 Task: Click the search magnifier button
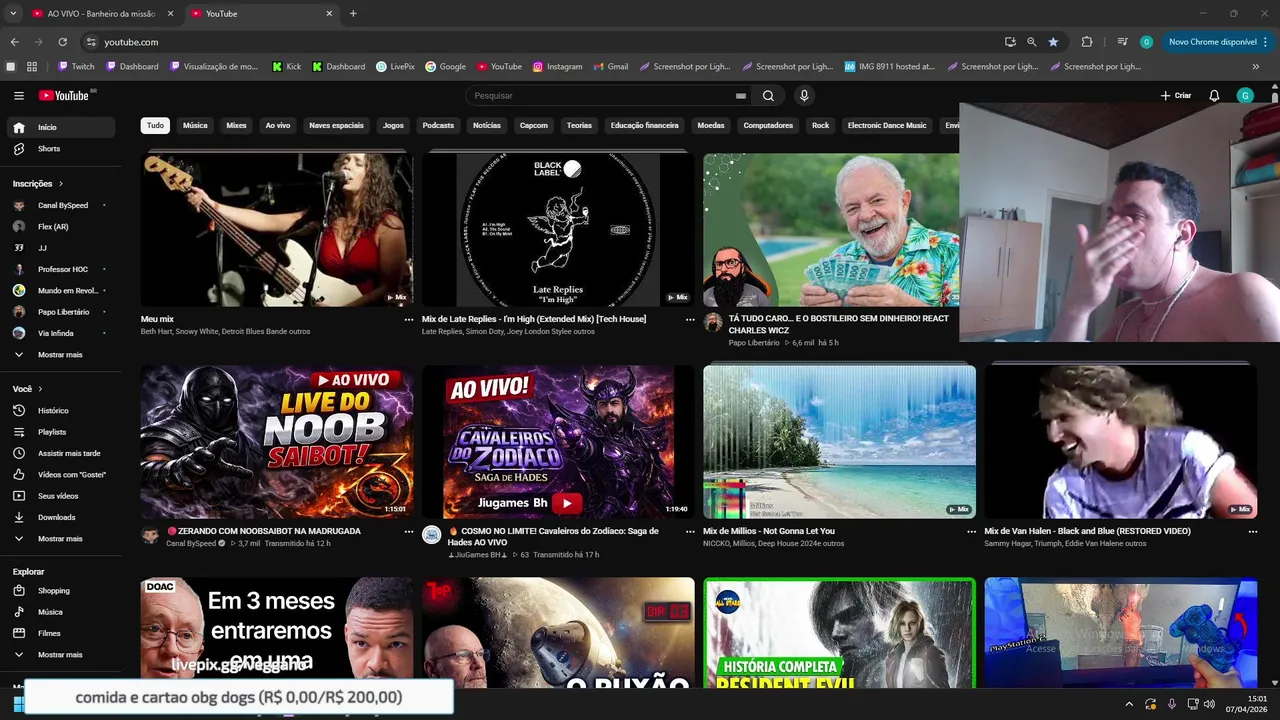pyautogui.click(x=768, y=96)
